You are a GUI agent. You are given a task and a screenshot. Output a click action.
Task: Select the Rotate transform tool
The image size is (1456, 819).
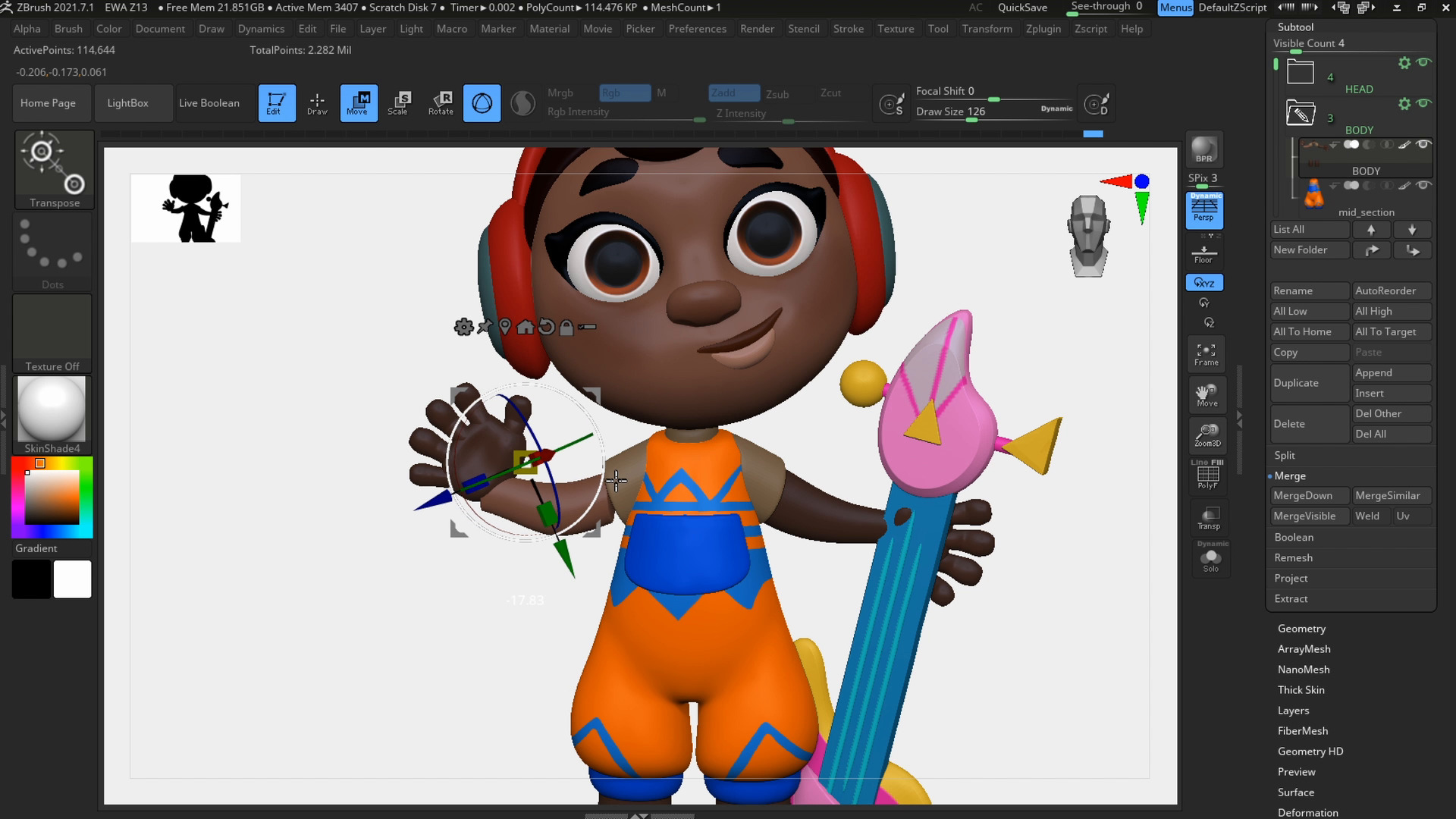441,103
